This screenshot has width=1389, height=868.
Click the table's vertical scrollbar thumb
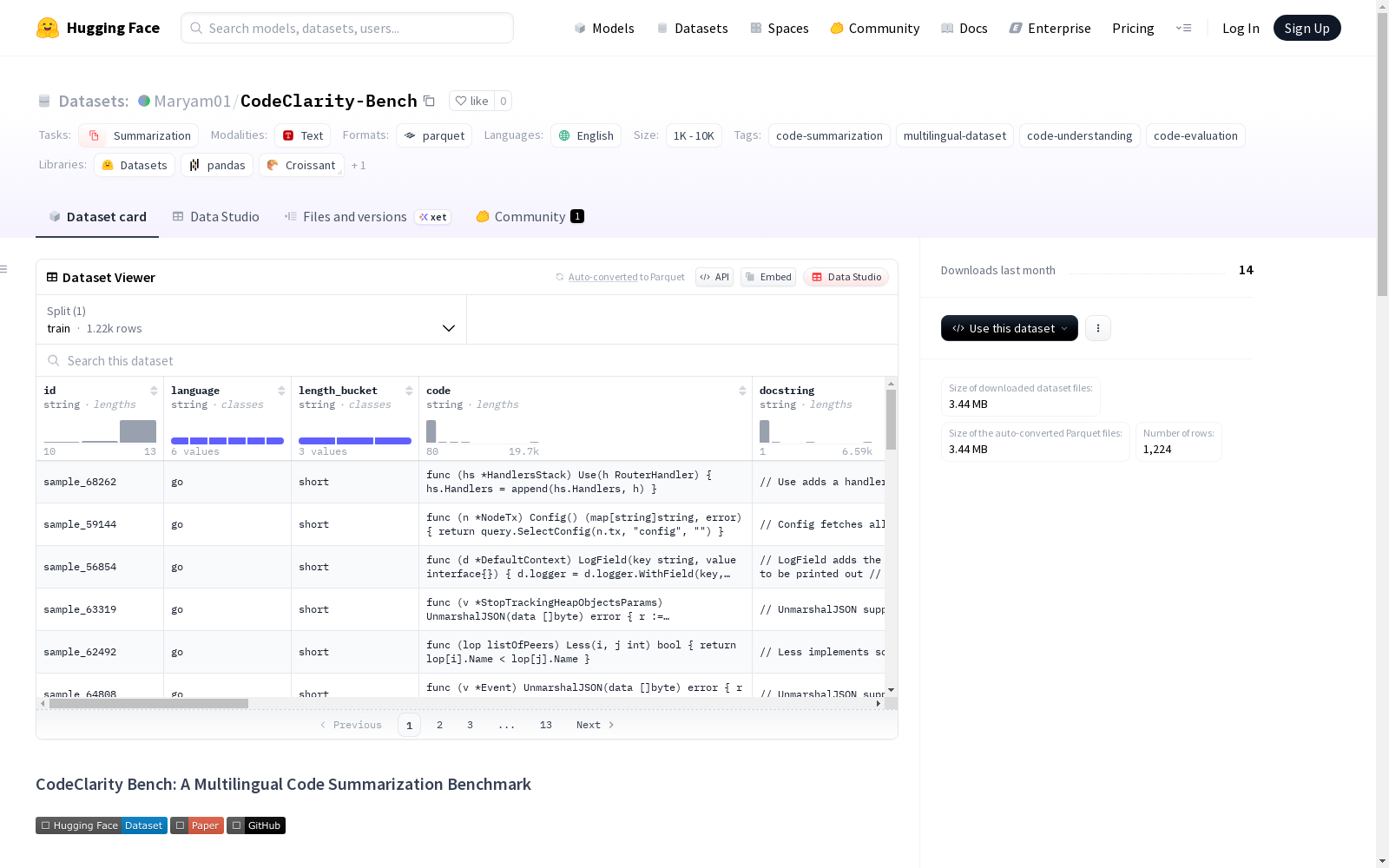pos(891,419)
